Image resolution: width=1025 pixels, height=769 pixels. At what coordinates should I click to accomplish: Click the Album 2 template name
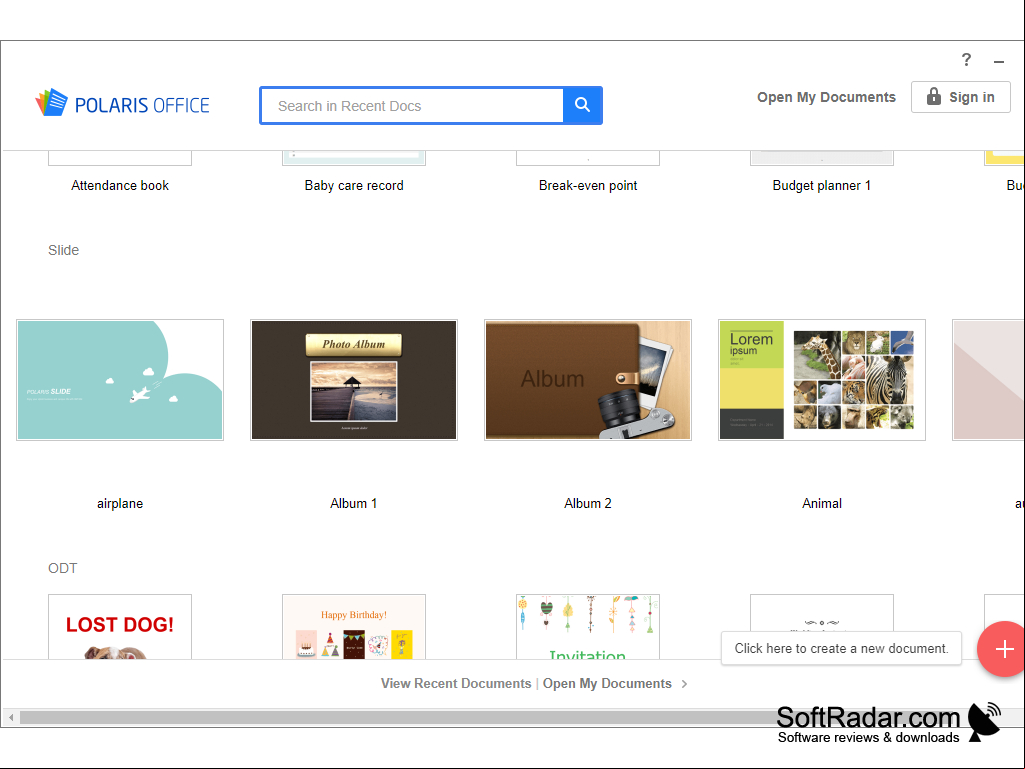[588, 504]
